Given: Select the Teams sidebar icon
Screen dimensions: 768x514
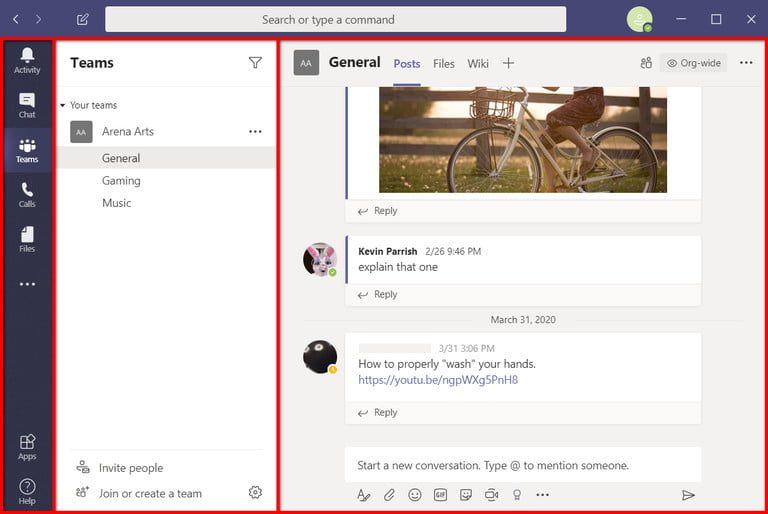Looking at the screenshot, I should coord(27,150).
